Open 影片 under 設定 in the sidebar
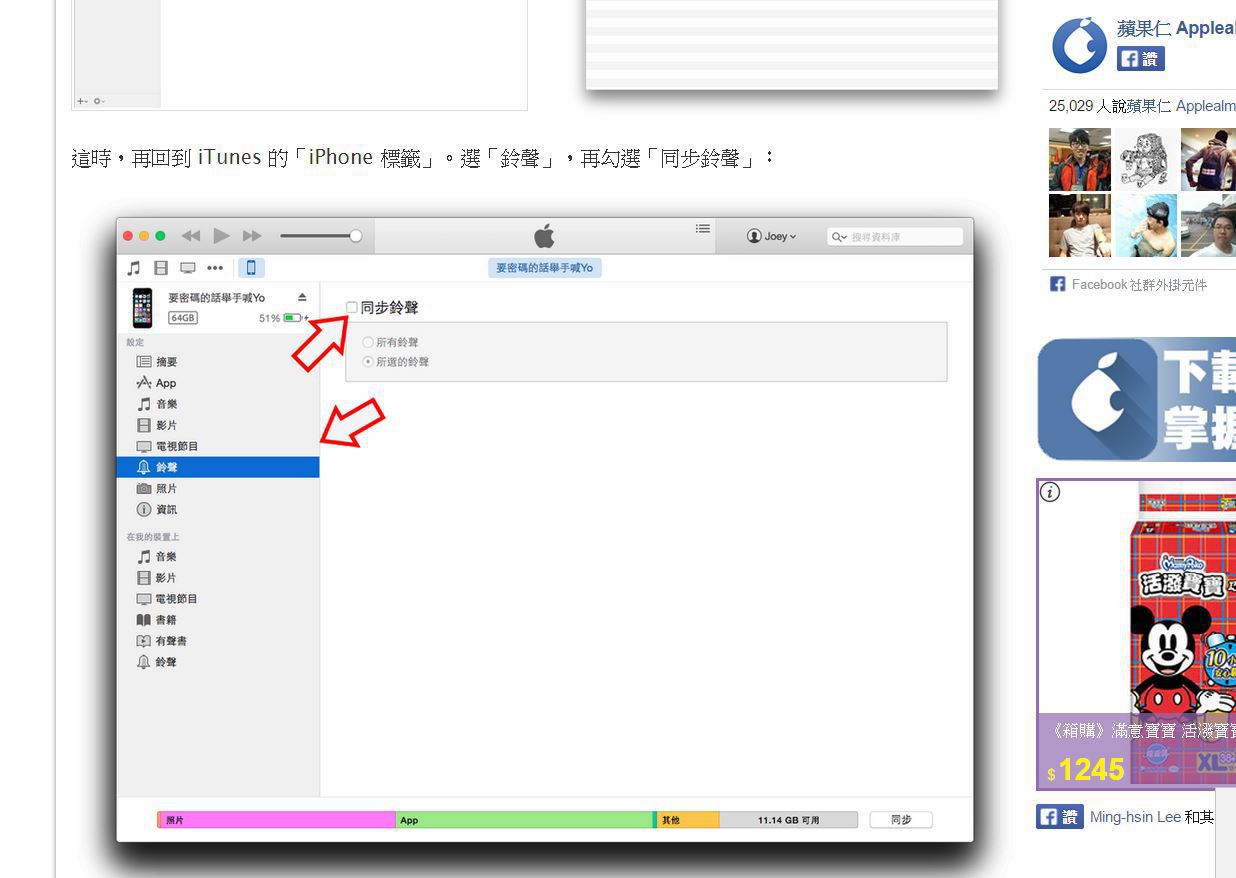 218,425
